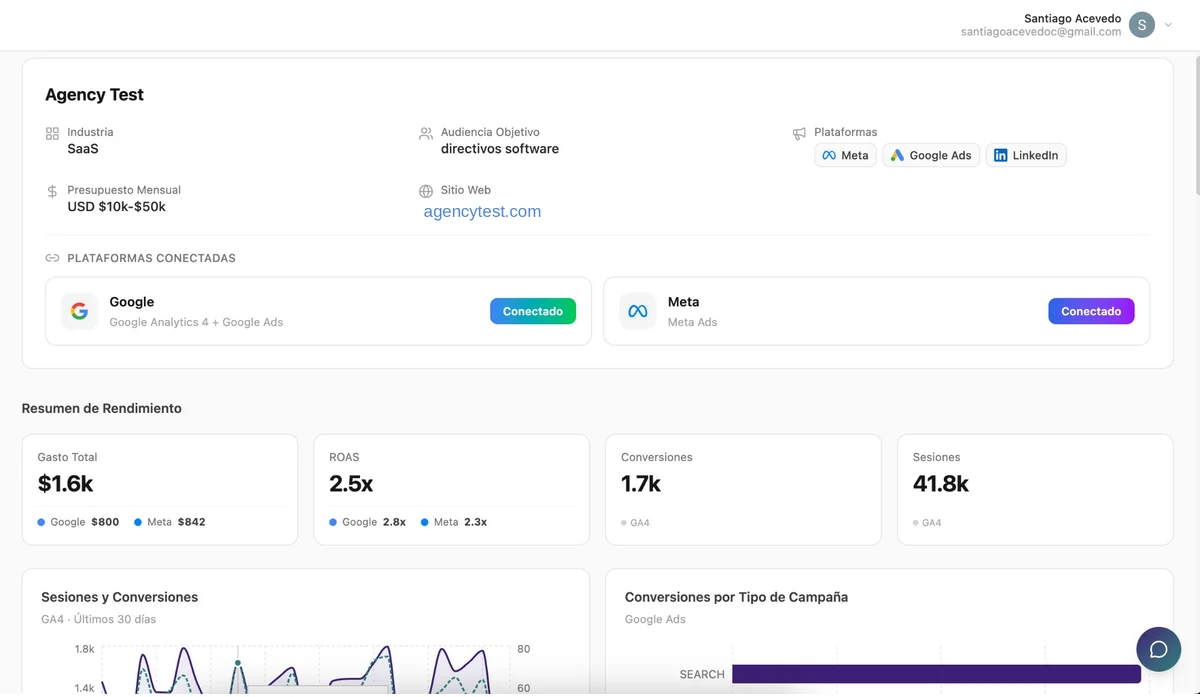Click the globe icon next to Sitio Web

(425, 190)
